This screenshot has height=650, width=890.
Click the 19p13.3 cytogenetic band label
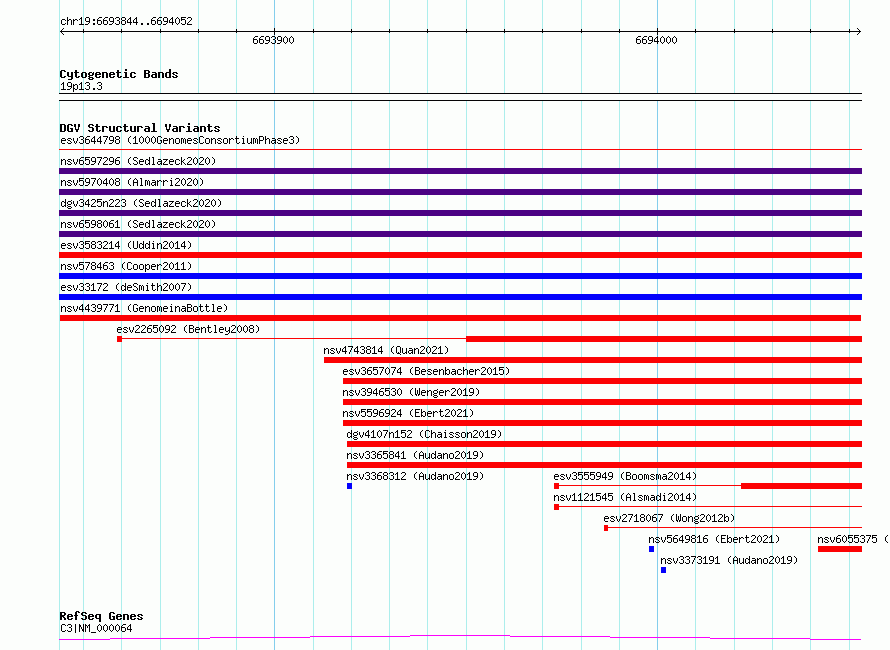pos(81,86)
